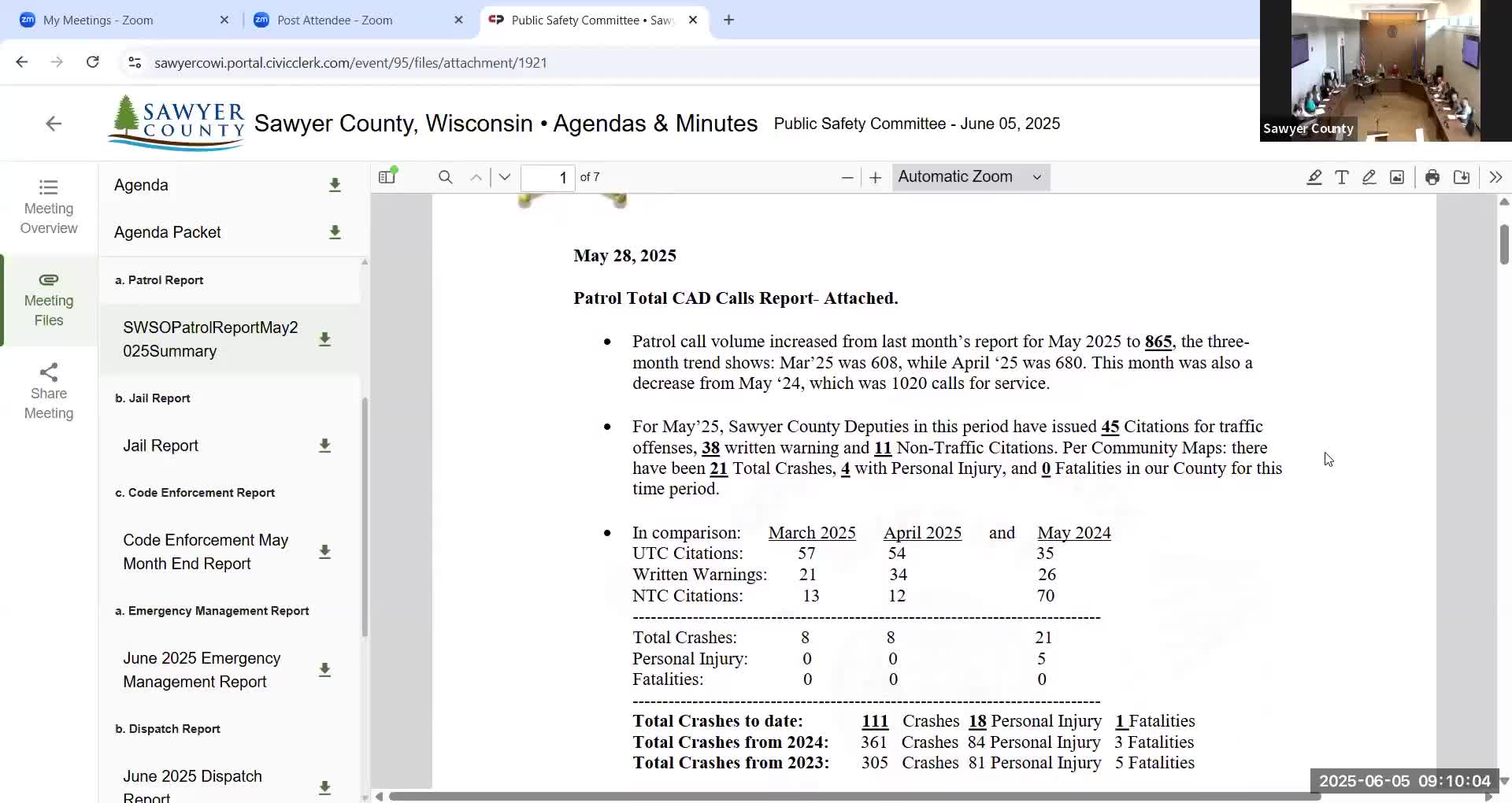Select the highlight annotation tool
The image size is (1512, 803).
(1314, 177)
